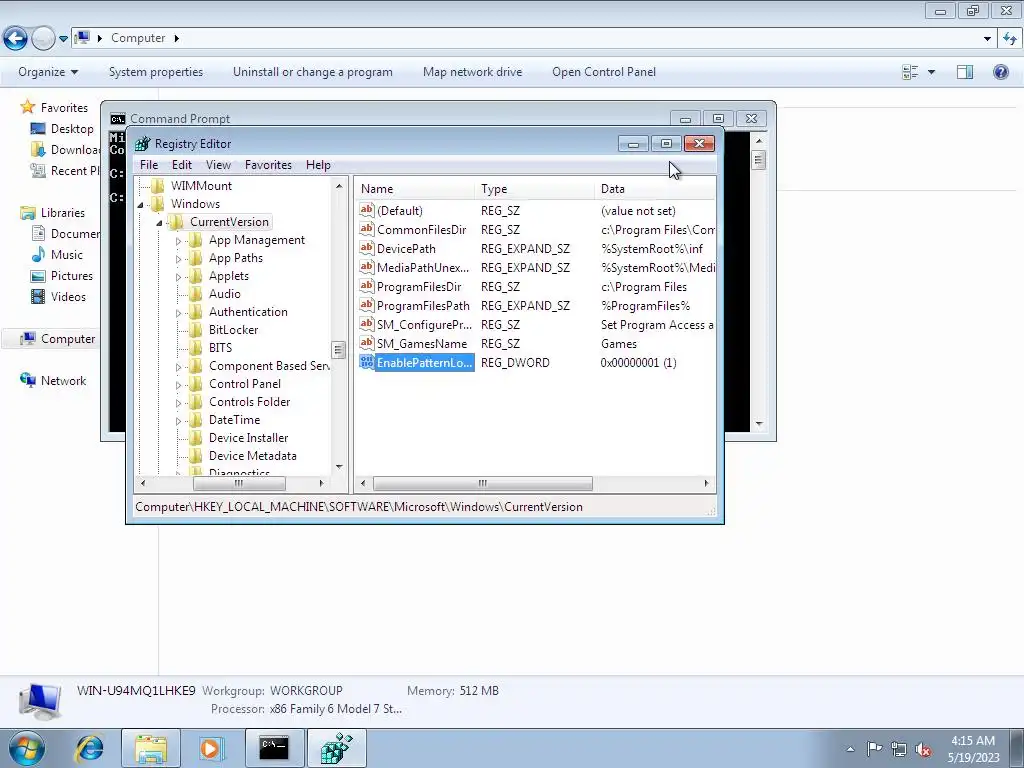Collapse the CurrentVersion key
The height and width of the screenshot is (768, 1024).
(159, 223)
